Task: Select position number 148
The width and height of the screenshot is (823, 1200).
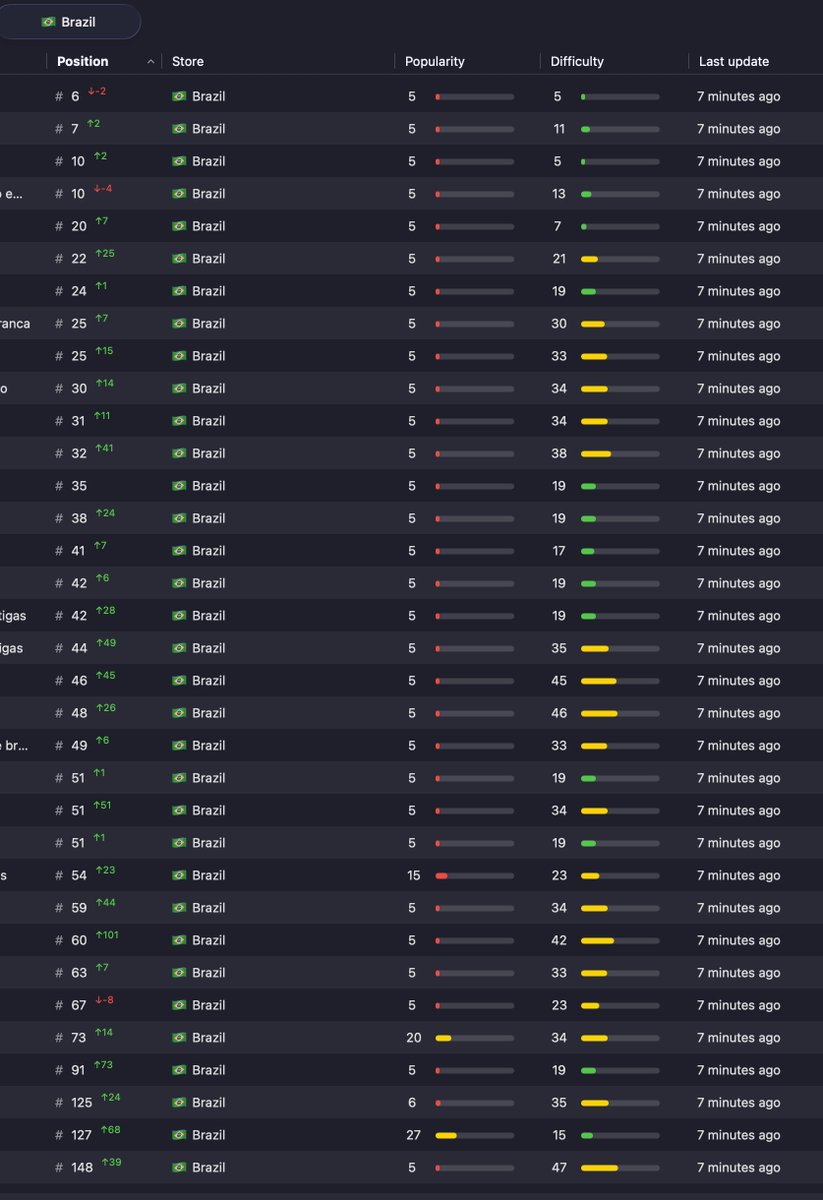Action: (81, 1168)
